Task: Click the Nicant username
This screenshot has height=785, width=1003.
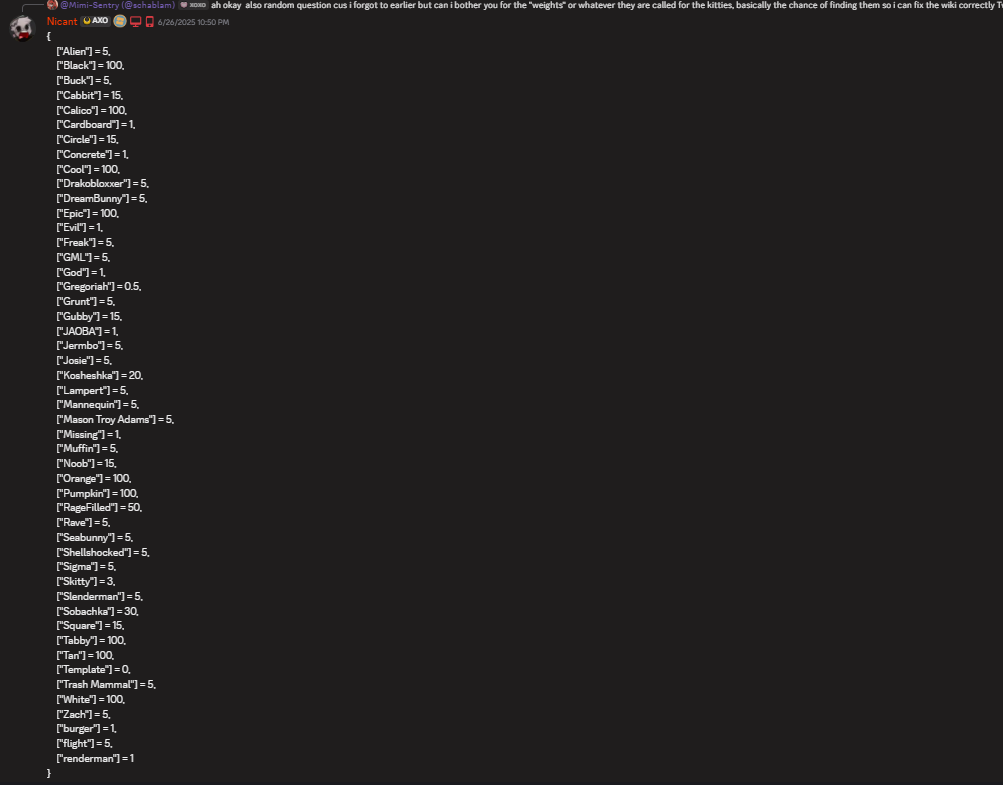Action: [62, 21]
